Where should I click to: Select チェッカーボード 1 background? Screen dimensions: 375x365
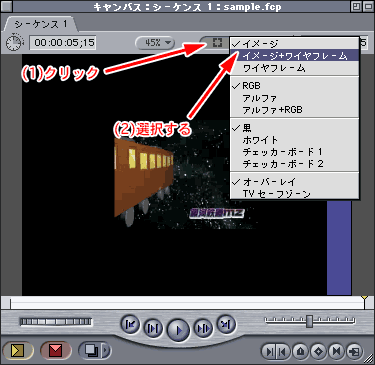click(x=294, y=152)
